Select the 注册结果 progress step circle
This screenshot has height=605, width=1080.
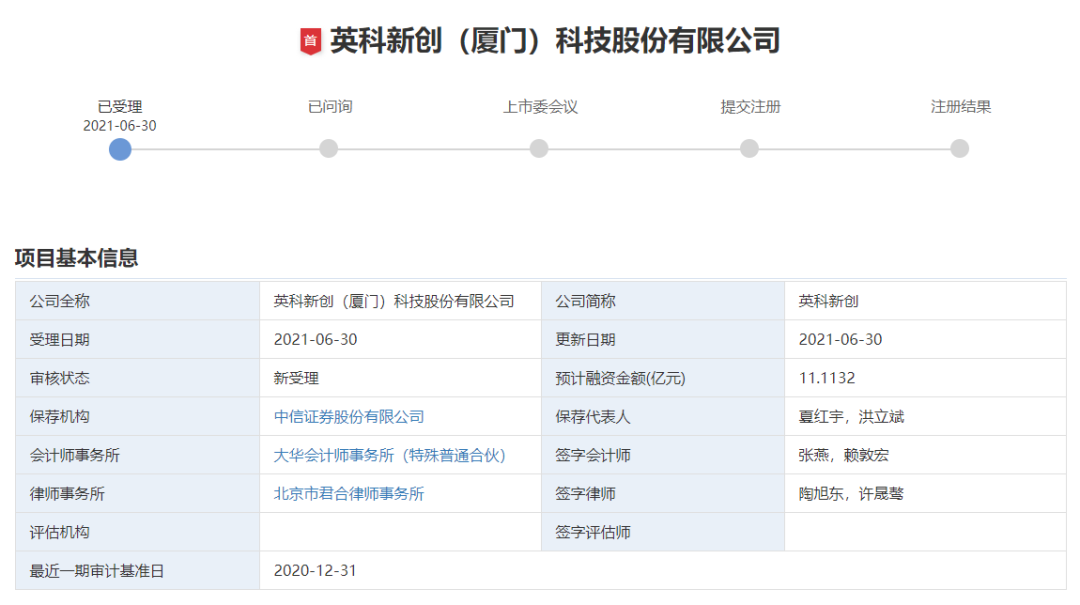click(959, 149)
